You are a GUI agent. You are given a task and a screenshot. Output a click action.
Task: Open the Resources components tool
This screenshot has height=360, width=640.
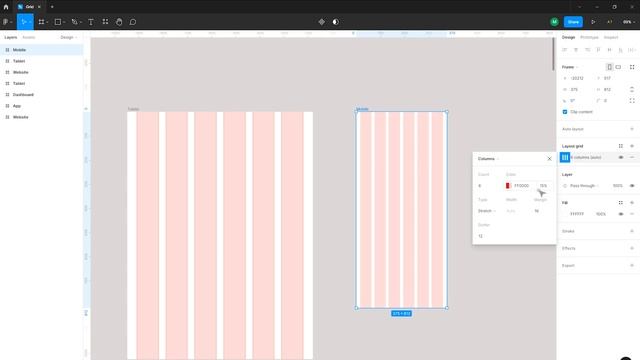(x=105, y=22)
